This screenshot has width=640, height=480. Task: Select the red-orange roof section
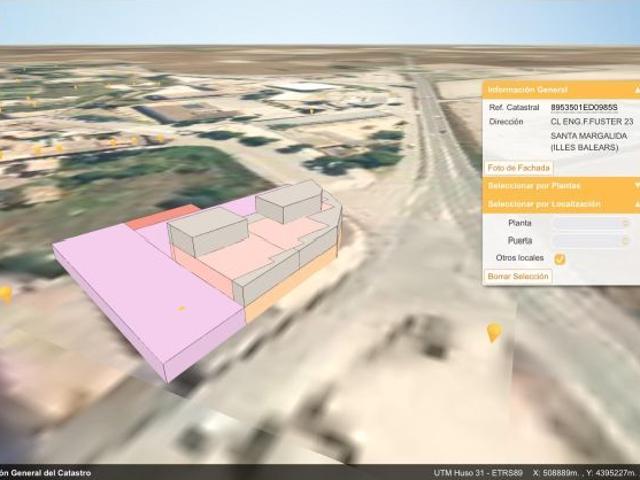[x=162, y=217]
